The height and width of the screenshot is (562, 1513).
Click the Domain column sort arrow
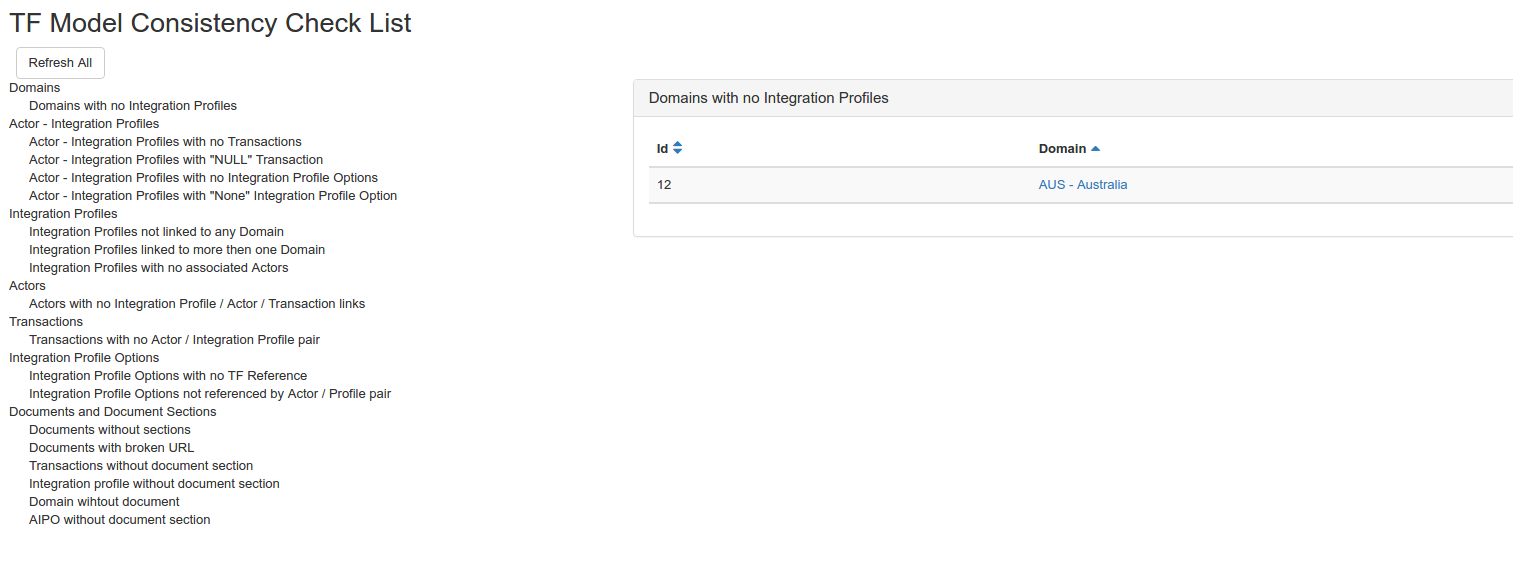coord(1095,149)
